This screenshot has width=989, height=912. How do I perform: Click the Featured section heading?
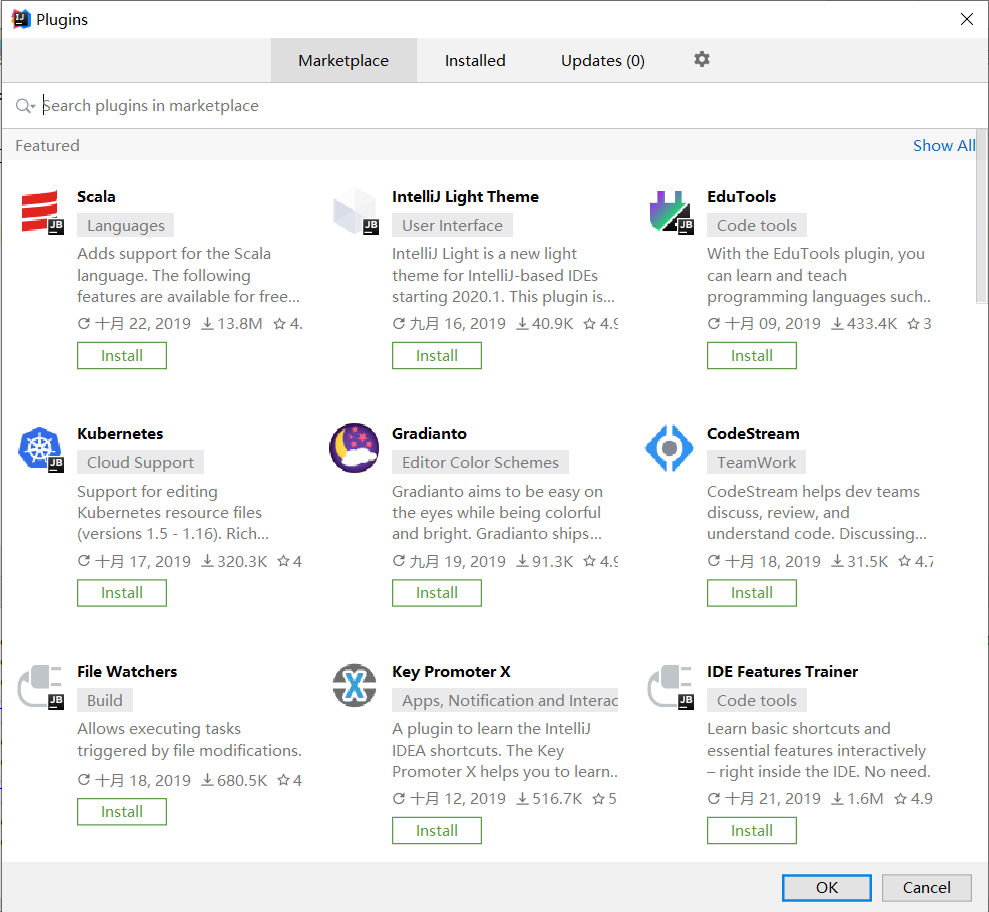pos(47,146)
